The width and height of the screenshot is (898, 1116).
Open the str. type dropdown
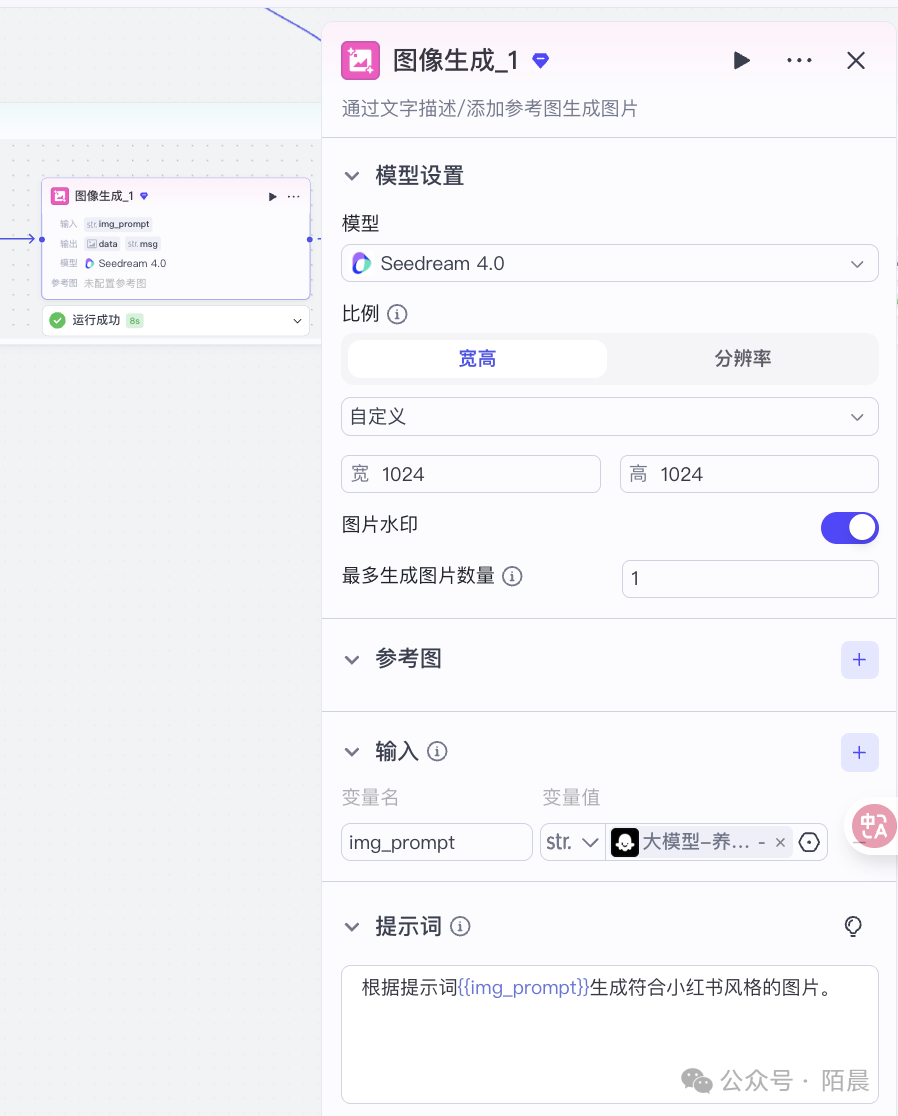pyautogui.click(x=572, y=842)
